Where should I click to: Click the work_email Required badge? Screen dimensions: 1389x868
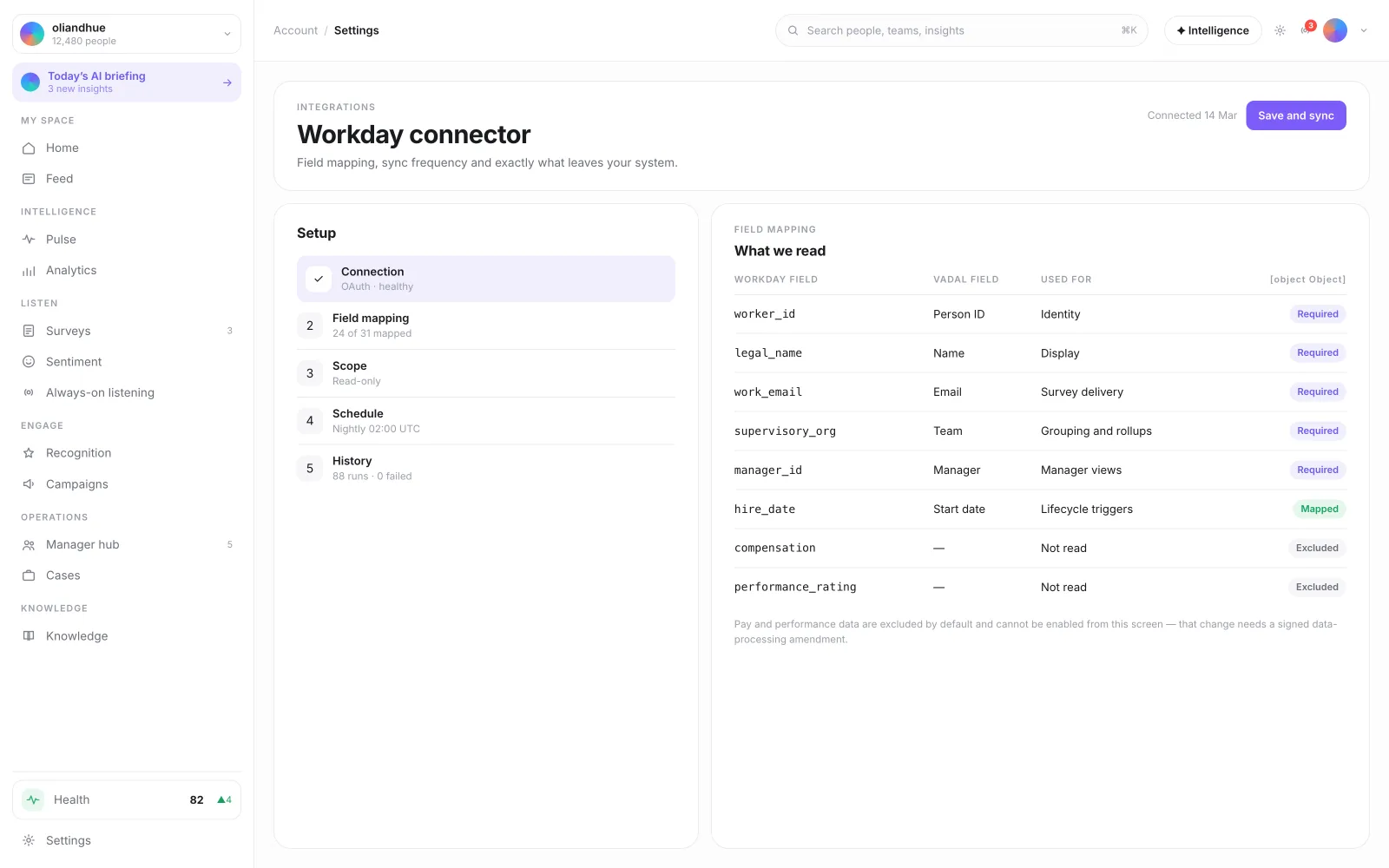[x=1318, y=392]
